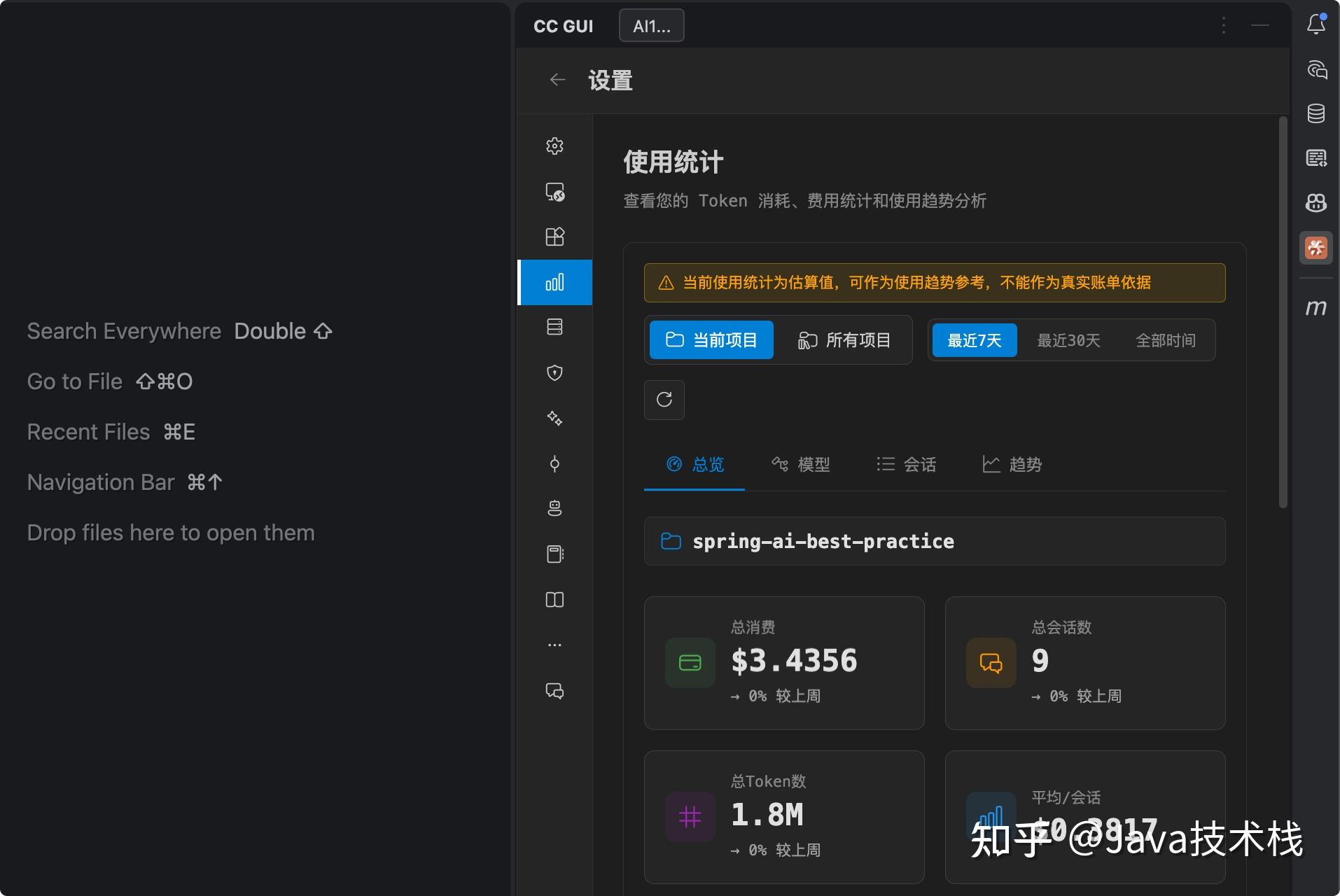Click the three-dots more sidebar icon
This screenshot has height=896, width=1340.
tap(554, 645)
